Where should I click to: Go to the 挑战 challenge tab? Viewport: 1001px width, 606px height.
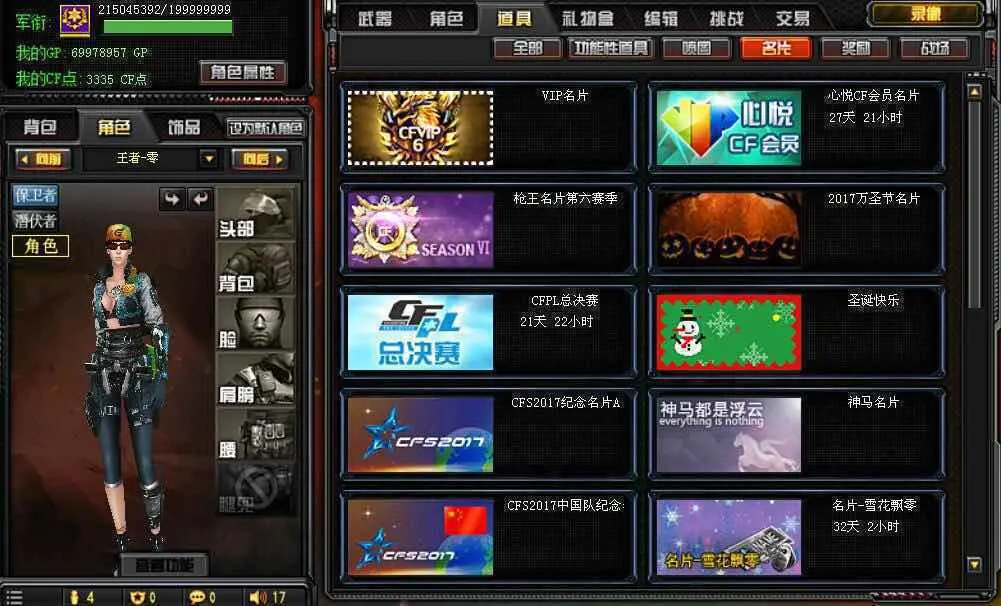[727, 19]
